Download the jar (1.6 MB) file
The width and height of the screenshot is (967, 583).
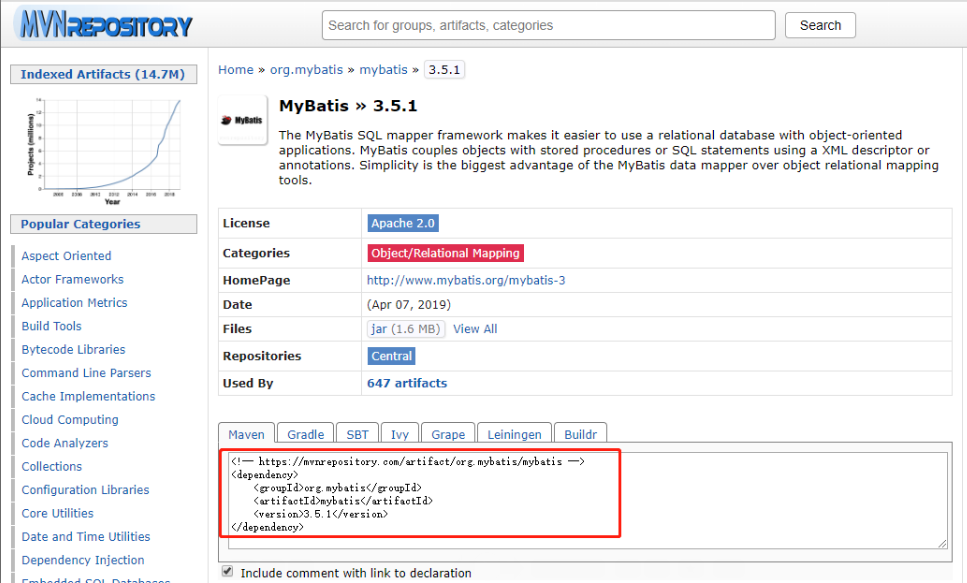pyautogui.click(x=406, y=329)
